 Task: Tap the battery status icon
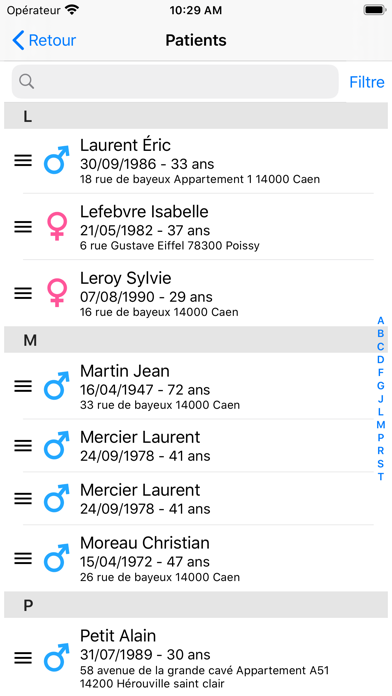375,10
